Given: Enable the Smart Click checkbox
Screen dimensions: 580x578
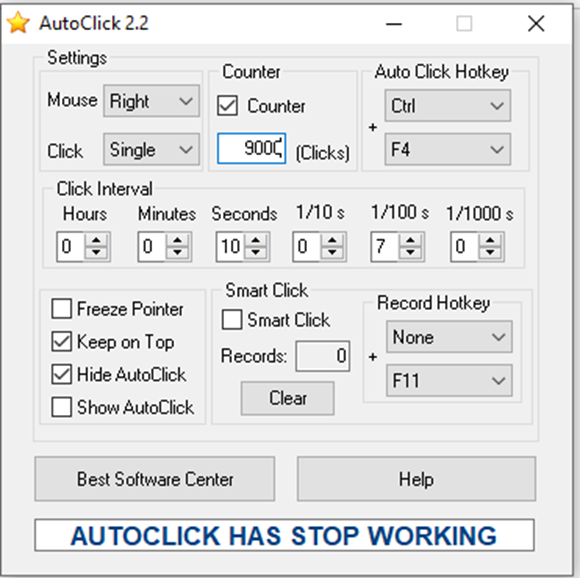Looking at the screenshot, I should point(232,320).
